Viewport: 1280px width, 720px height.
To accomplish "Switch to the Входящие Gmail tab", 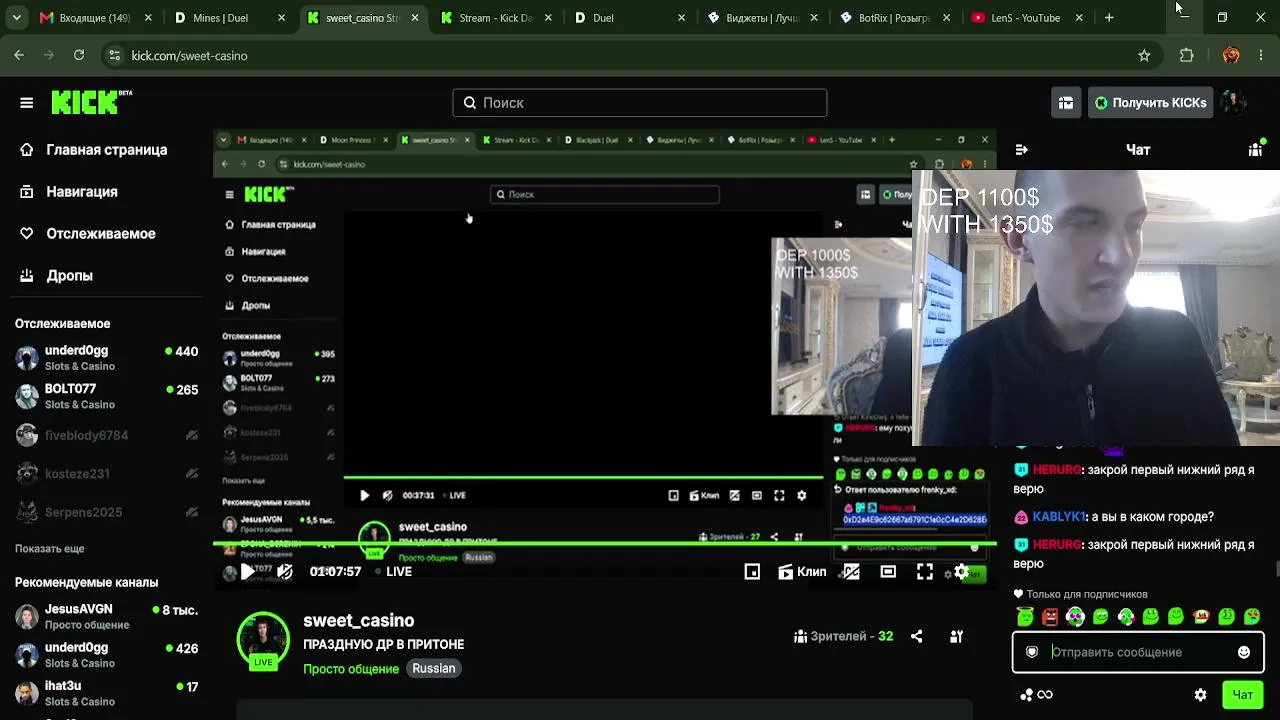I will coord(96,18).
